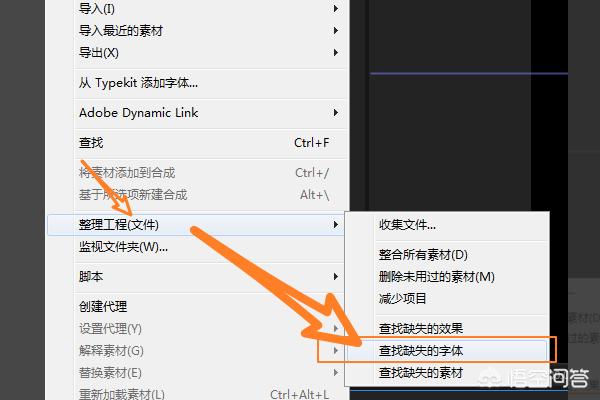The width and height of the screenshot is (600, 400).
Task: Expand the 导出(X) submenu arrow
Action: pyautogui.click(x=336, y=52)
